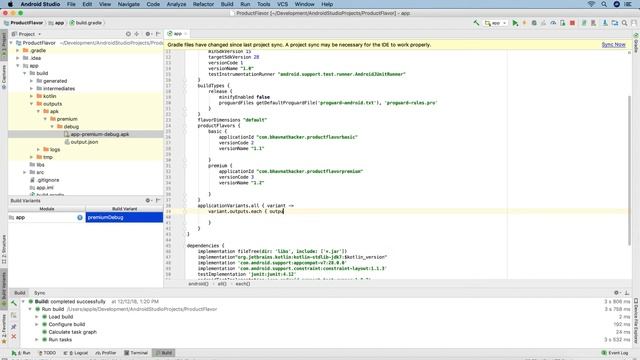Click the Favorites side tab with star
The height and width of the screenshot is (360, 640).
[x=4, y=329]
